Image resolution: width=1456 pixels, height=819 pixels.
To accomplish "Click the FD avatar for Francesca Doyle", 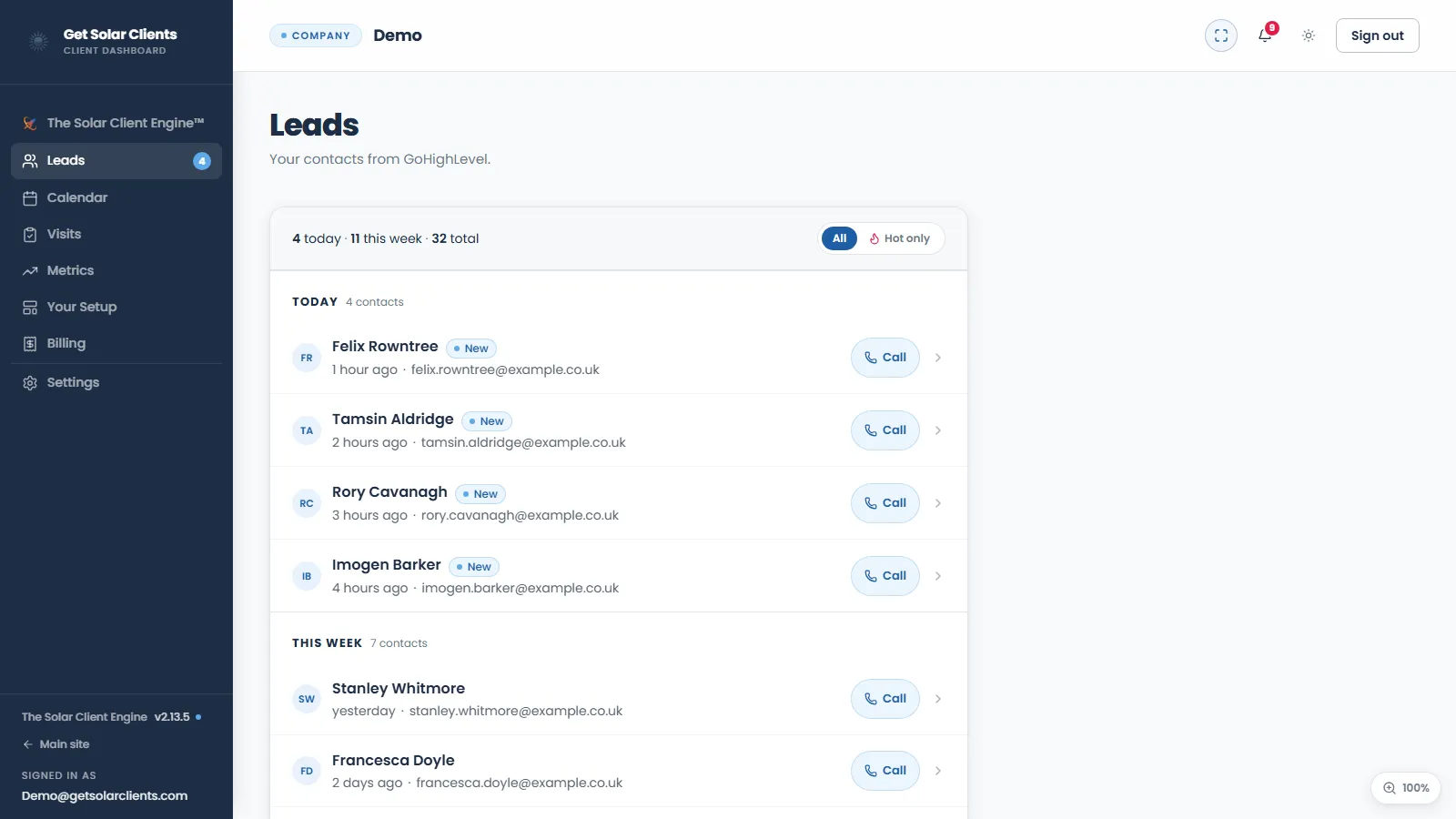I will point(307,771).
